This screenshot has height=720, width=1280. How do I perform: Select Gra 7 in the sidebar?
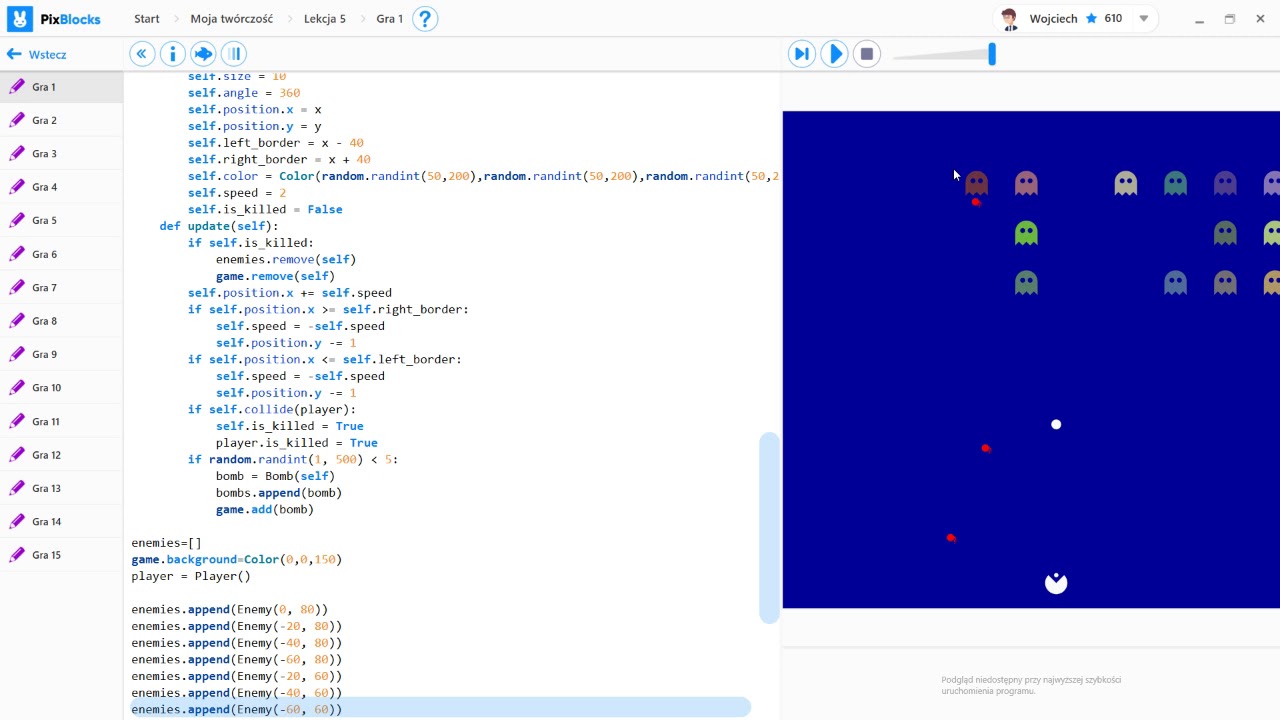coord(61,287)
